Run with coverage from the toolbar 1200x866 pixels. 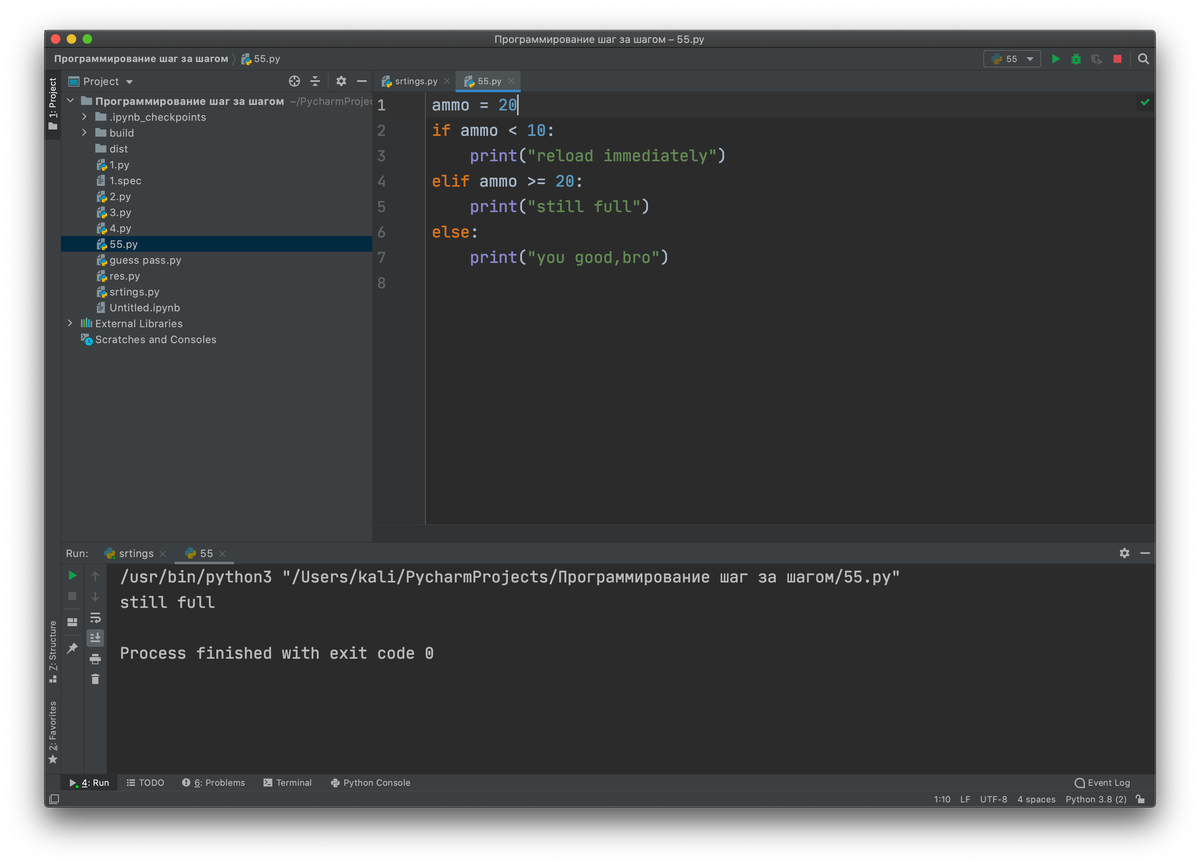[1097, 59]
